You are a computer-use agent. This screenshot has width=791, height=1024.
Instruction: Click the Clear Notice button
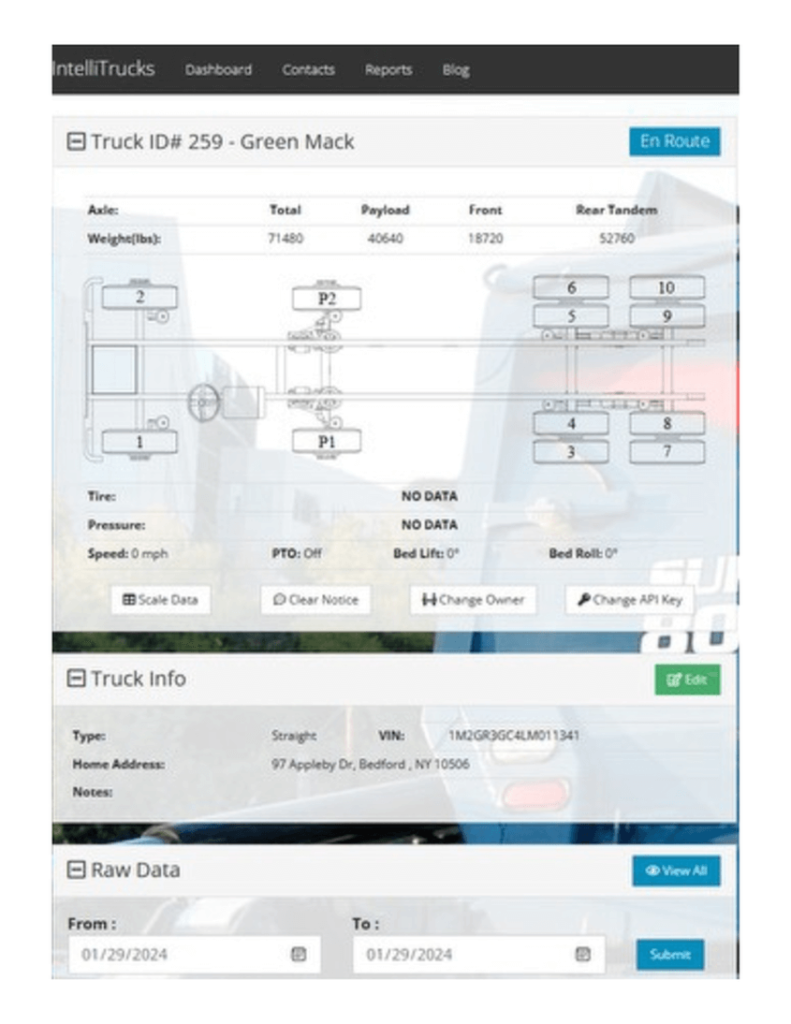[x=315, y=600]
